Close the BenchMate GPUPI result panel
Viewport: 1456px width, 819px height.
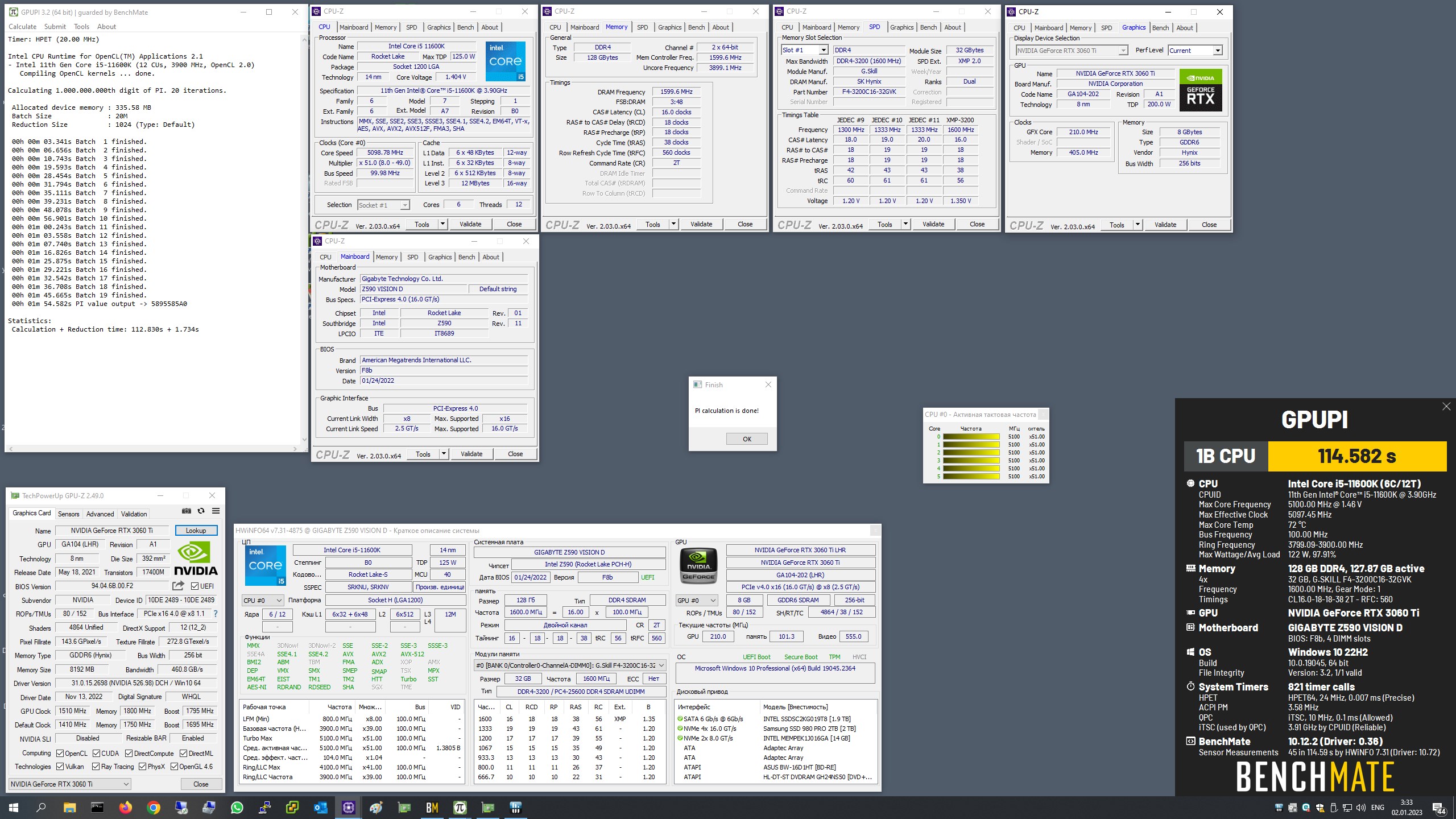(x=1446, y=407)
